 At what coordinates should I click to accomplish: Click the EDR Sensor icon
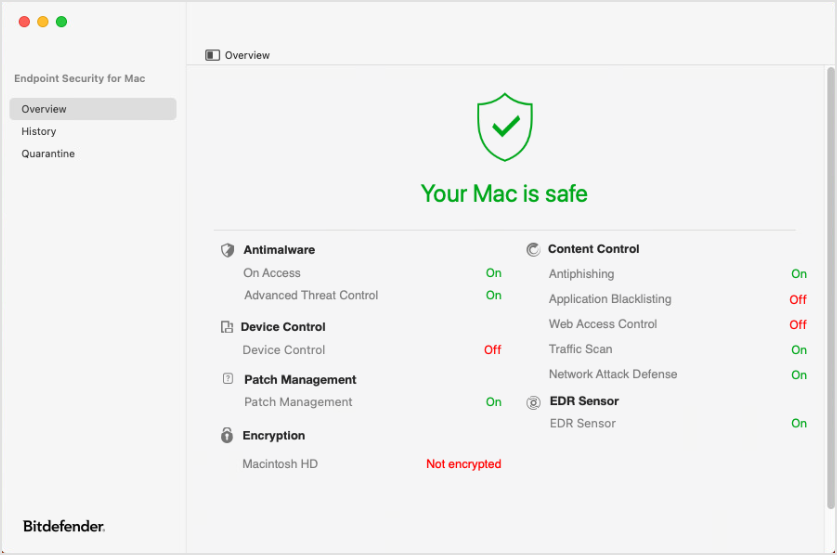533,402
